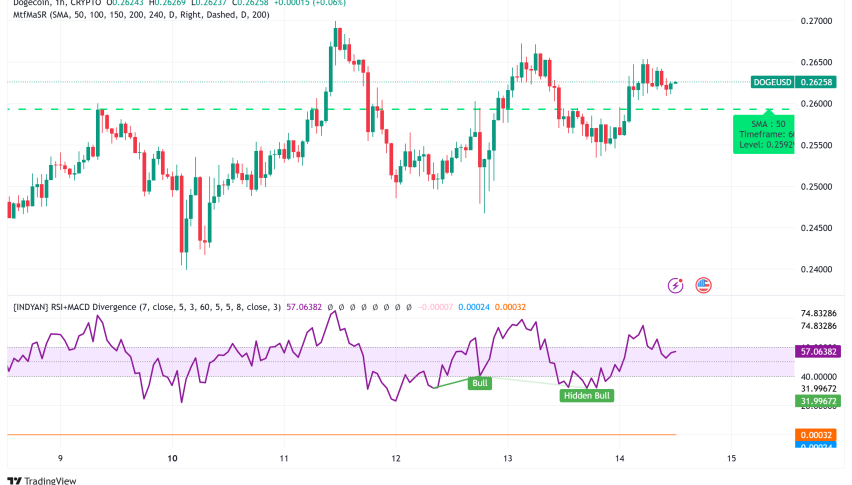Click date 9 on time axis
Screen dimensions: 852x485
(60, 458)
